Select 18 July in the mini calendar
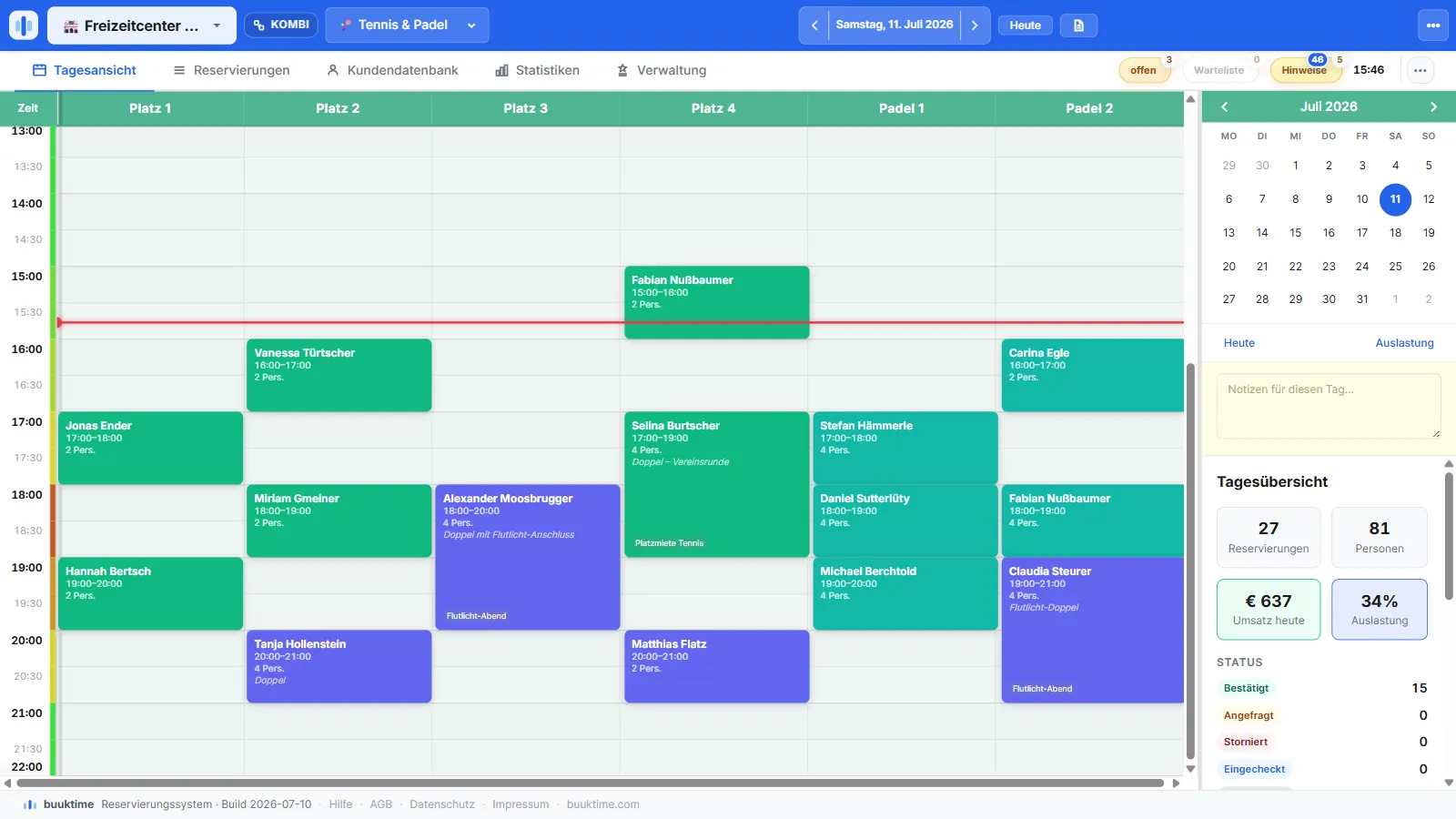Image resolution: width=1456 pixels, height=819 pixels. click(x=1395, y=233)
